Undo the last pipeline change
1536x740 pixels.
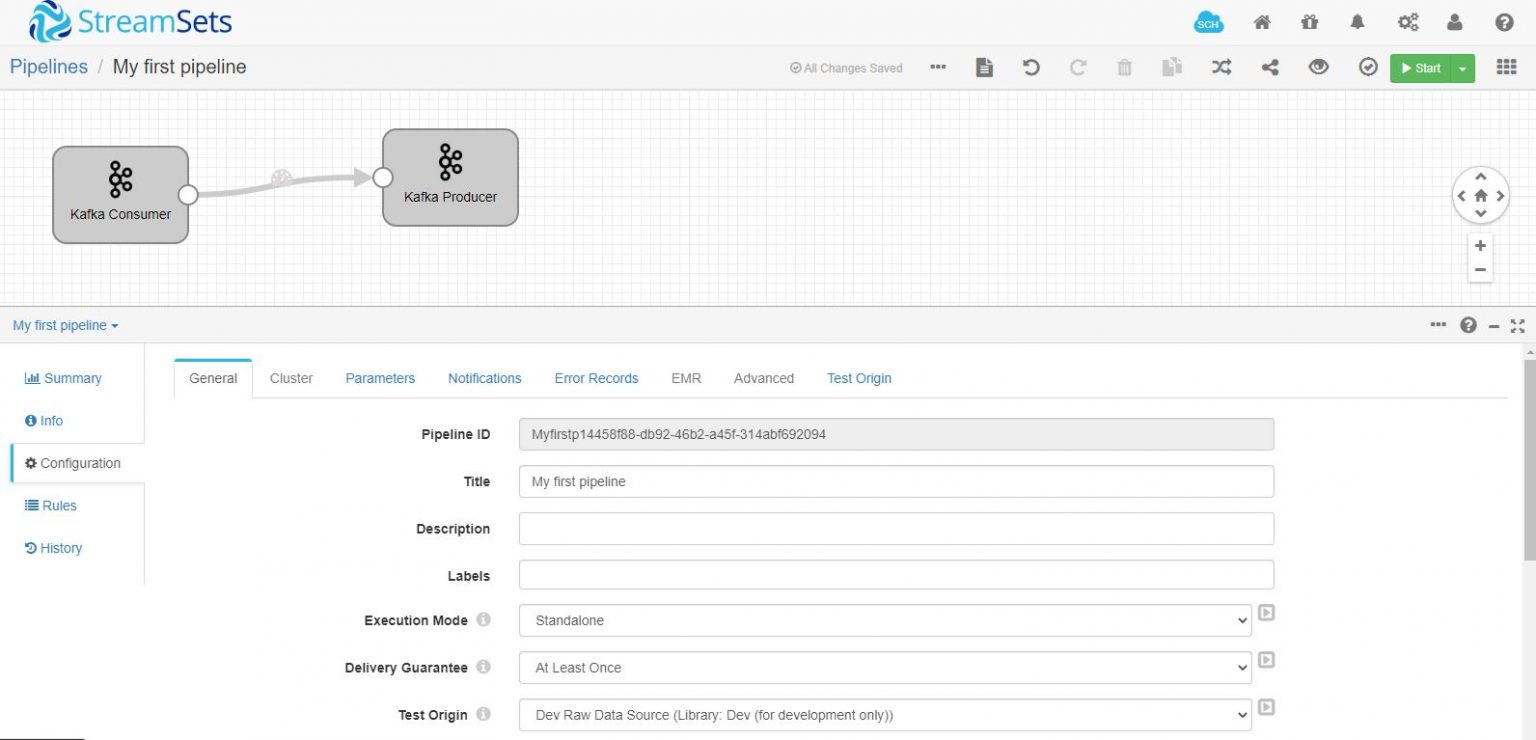(x=1030, y=67)
